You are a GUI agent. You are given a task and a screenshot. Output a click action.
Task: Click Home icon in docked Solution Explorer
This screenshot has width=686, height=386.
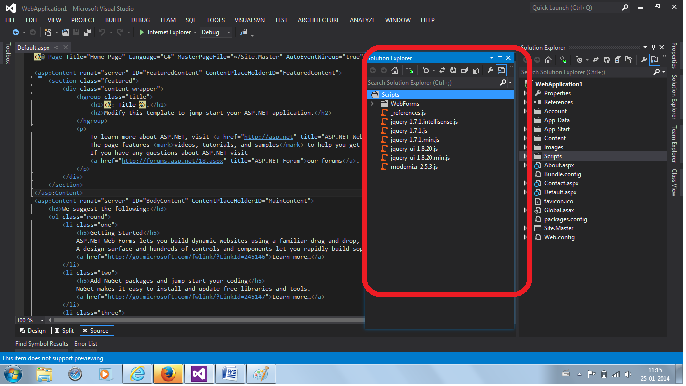[548, 60]
